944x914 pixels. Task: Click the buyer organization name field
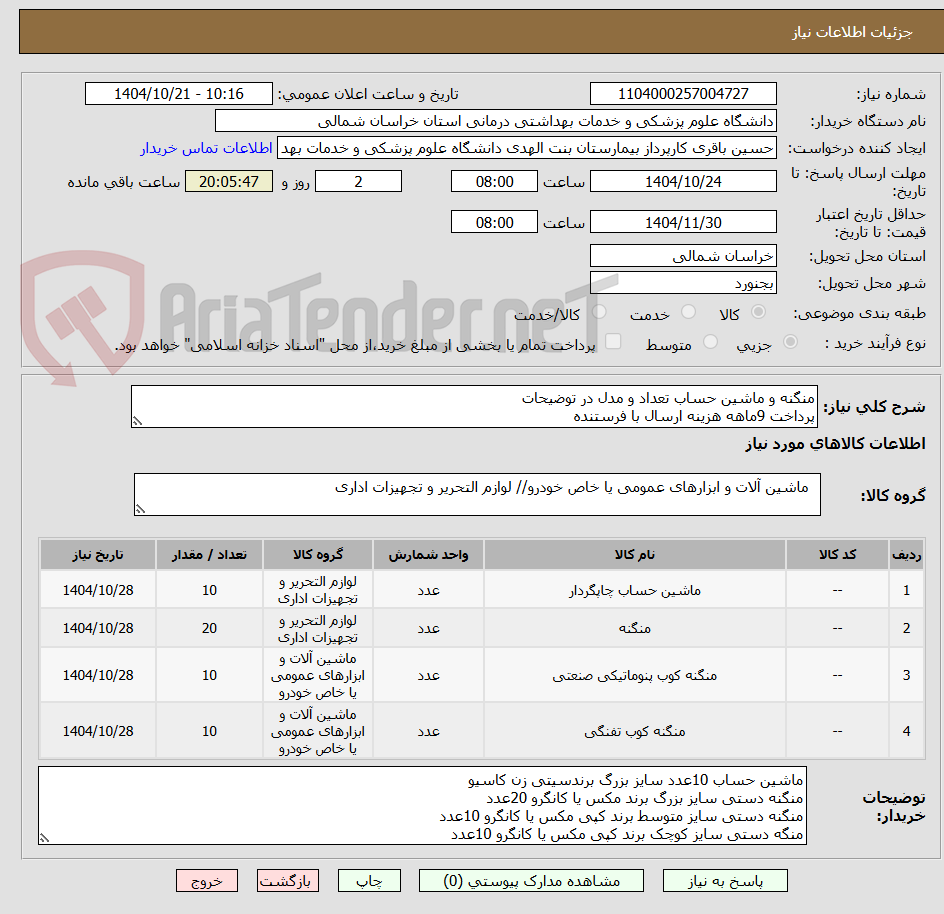(x=495, y=121)
